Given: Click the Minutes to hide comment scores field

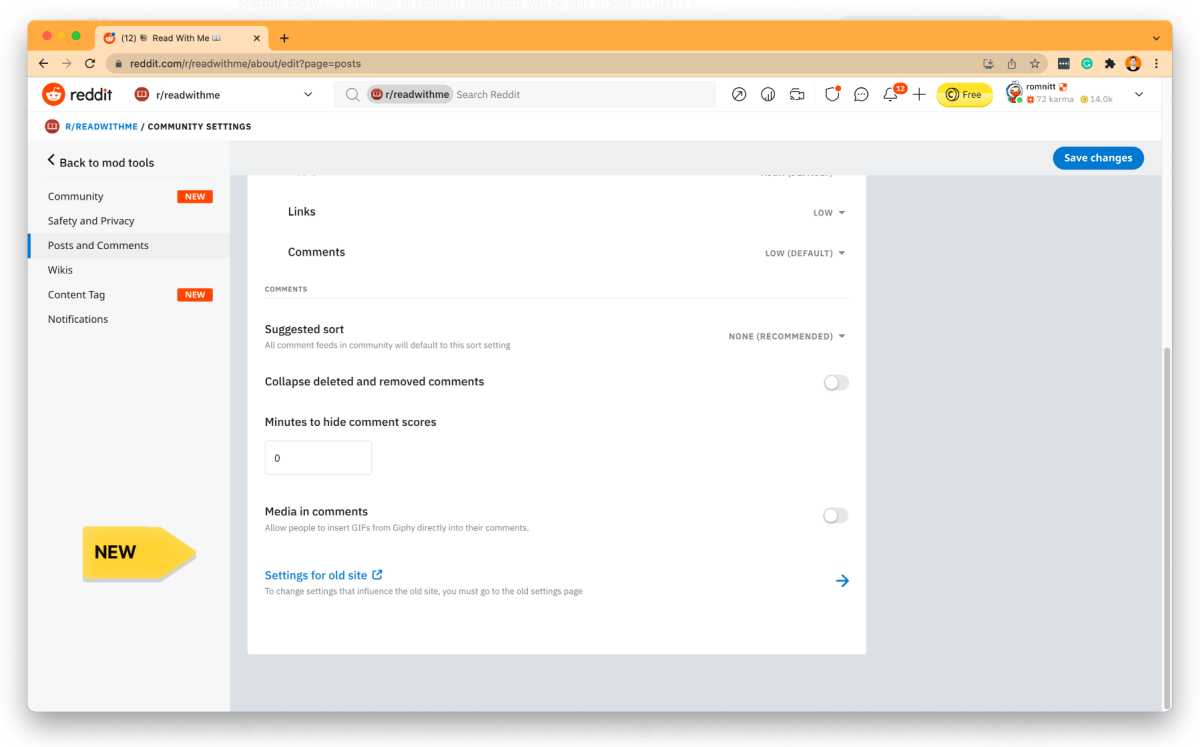Looking at the screenshot, I should pyautogui.click(x=318, y=458).
